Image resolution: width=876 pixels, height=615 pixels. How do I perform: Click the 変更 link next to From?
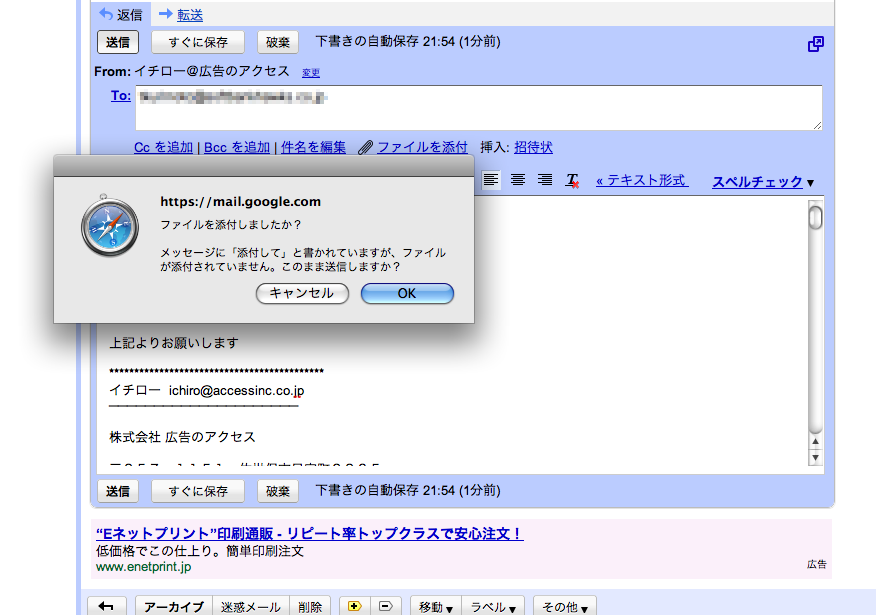point(311,73)
